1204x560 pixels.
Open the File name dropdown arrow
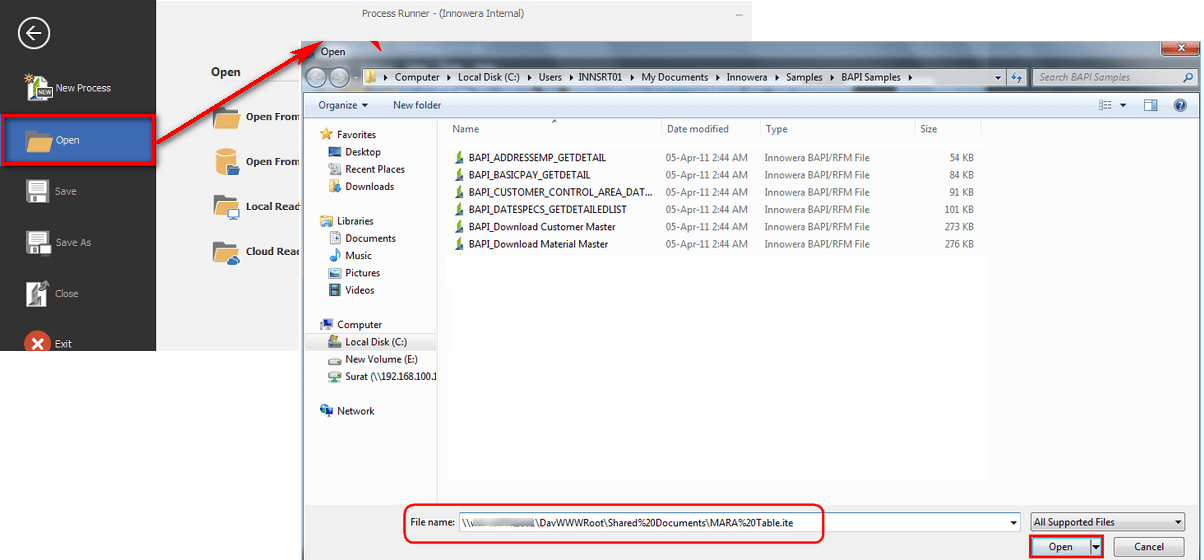(1012, 522)
